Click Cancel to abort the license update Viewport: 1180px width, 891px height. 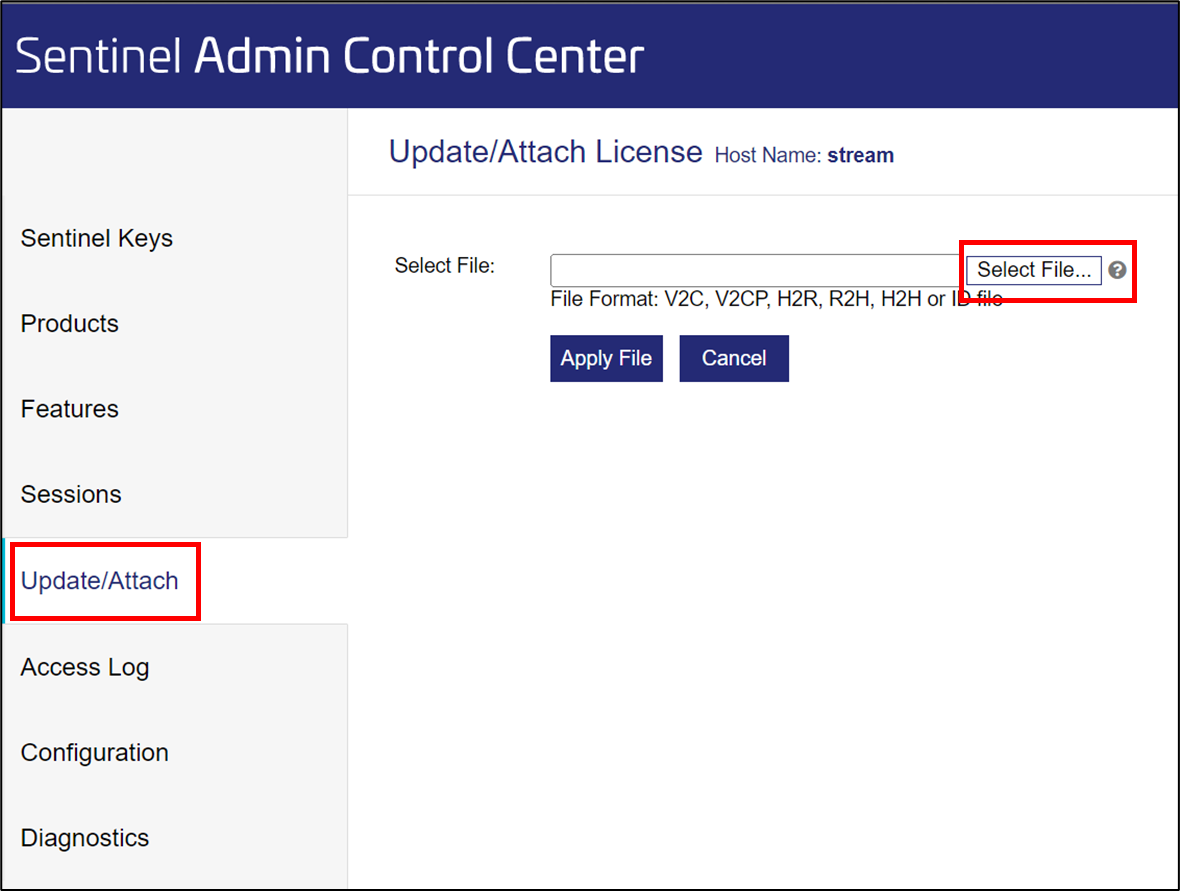coord(734,358)
